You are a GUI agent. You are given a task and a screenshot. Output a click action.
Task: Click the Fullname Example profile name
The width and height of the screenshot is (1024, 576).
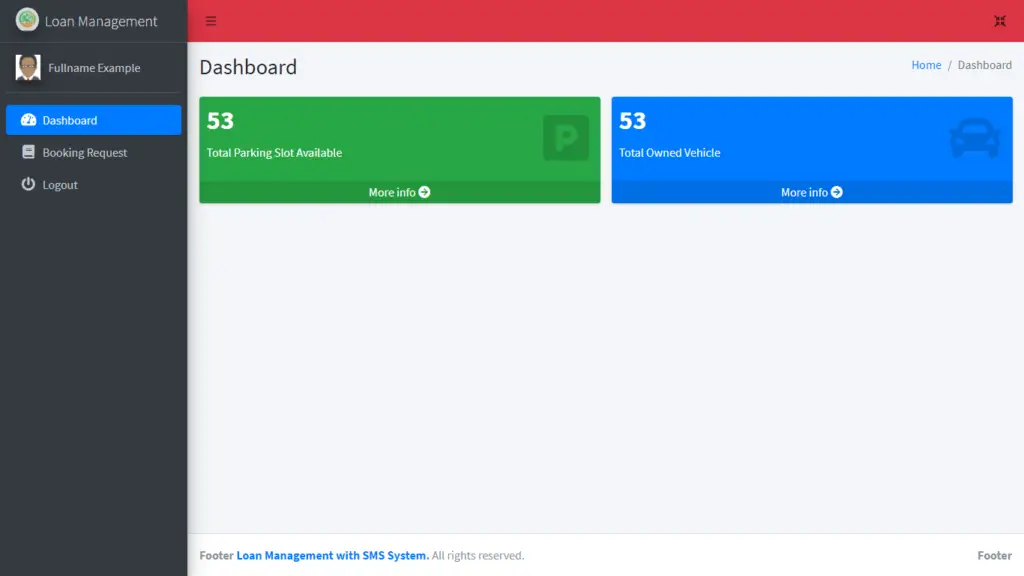point(94,68)
